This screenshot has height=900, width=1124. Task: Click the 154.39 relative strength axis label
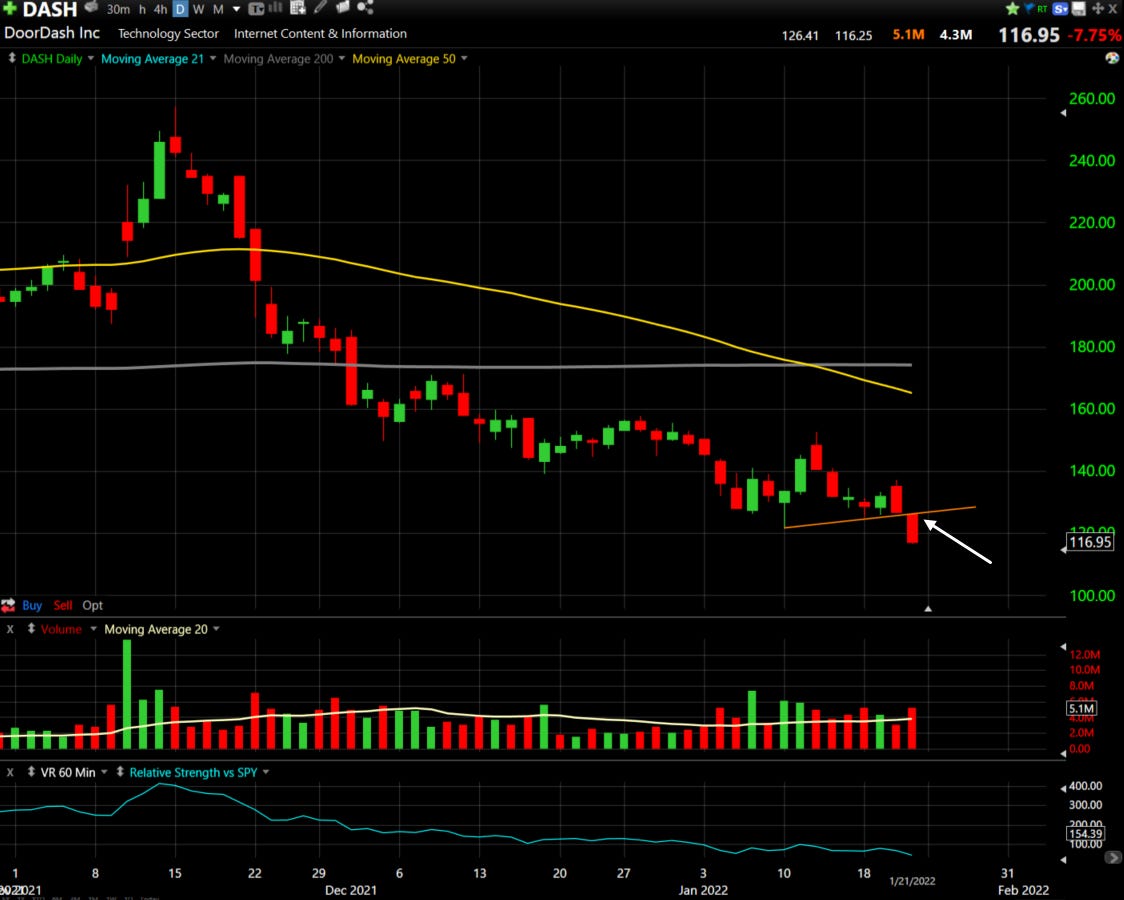pyautogui.click(x=1085, y=833)
